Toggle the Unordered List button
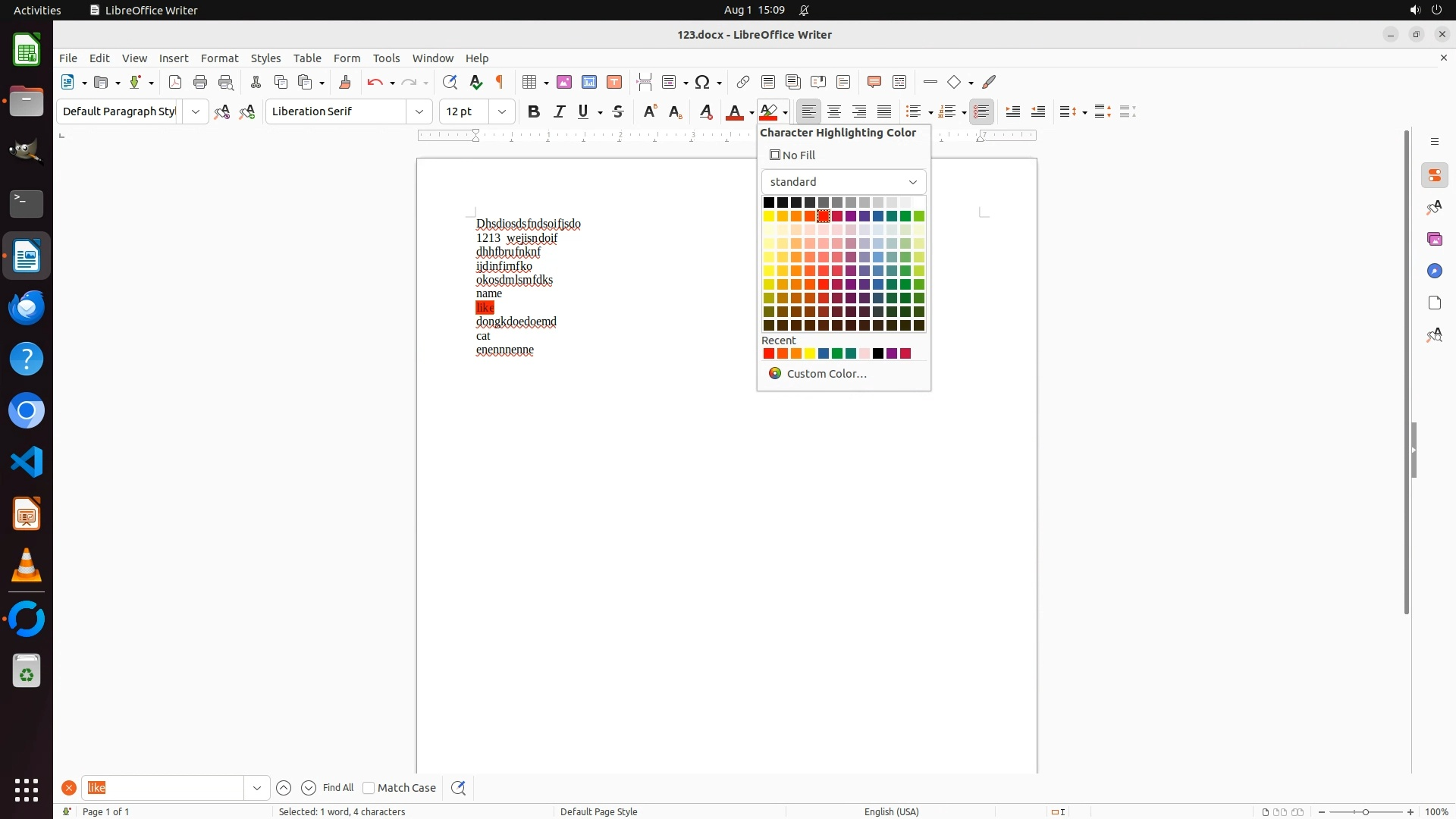This screenshot has width=1456, height=819. [914, 111]
